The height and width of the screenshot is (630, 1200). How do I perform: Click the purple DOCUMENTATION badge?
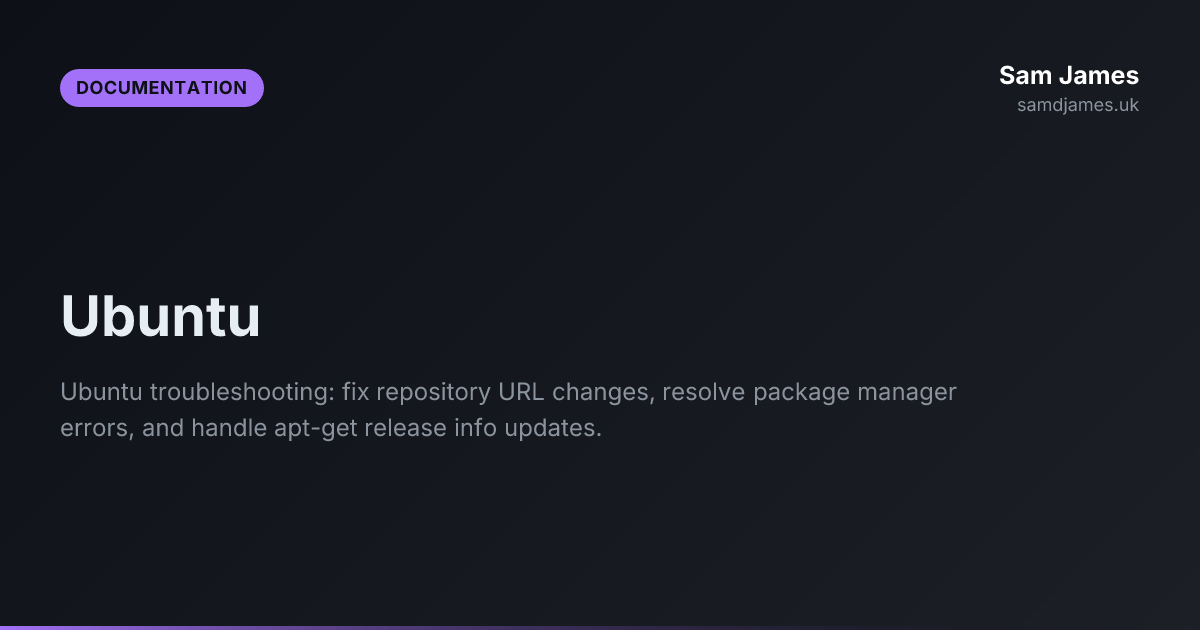pos(162,88)
